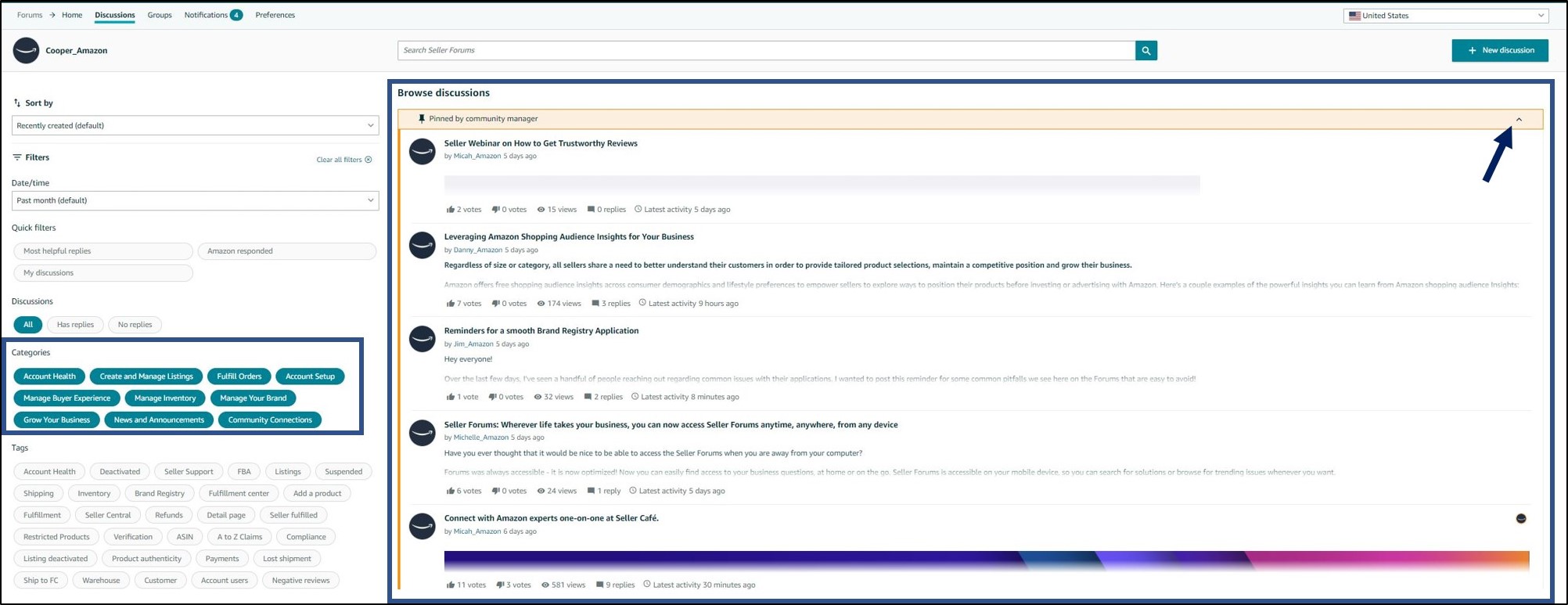Toggle Fulfill Orders category chip

pos(239,376)
